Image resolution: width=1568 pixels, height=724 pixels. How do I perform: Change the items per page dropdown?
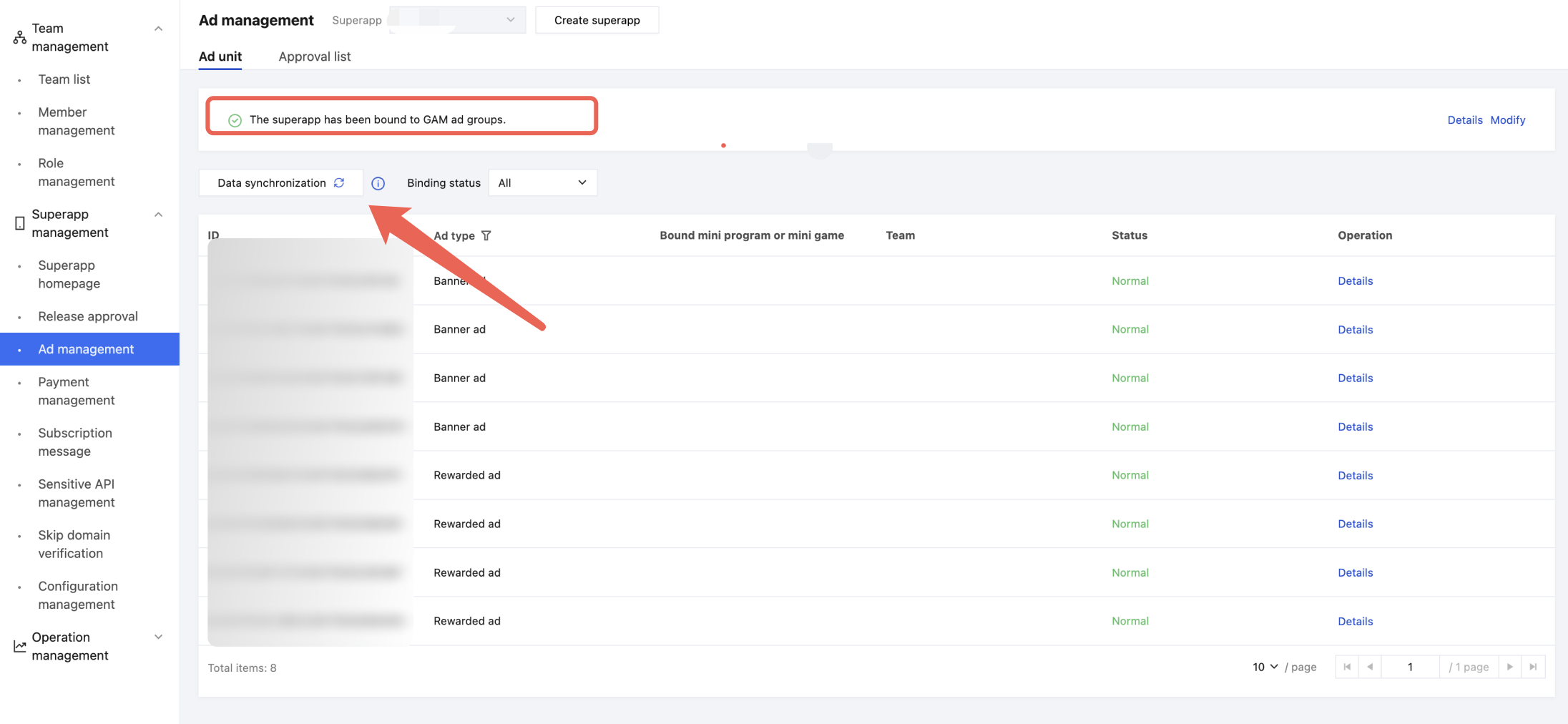click(1265, 667)
